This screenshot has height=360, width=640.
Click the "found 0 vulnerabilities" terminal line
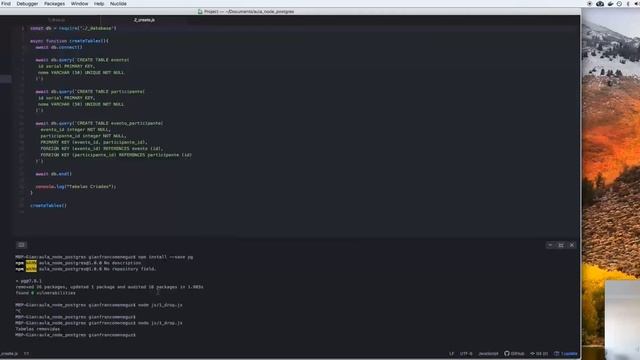coord(45,293)
